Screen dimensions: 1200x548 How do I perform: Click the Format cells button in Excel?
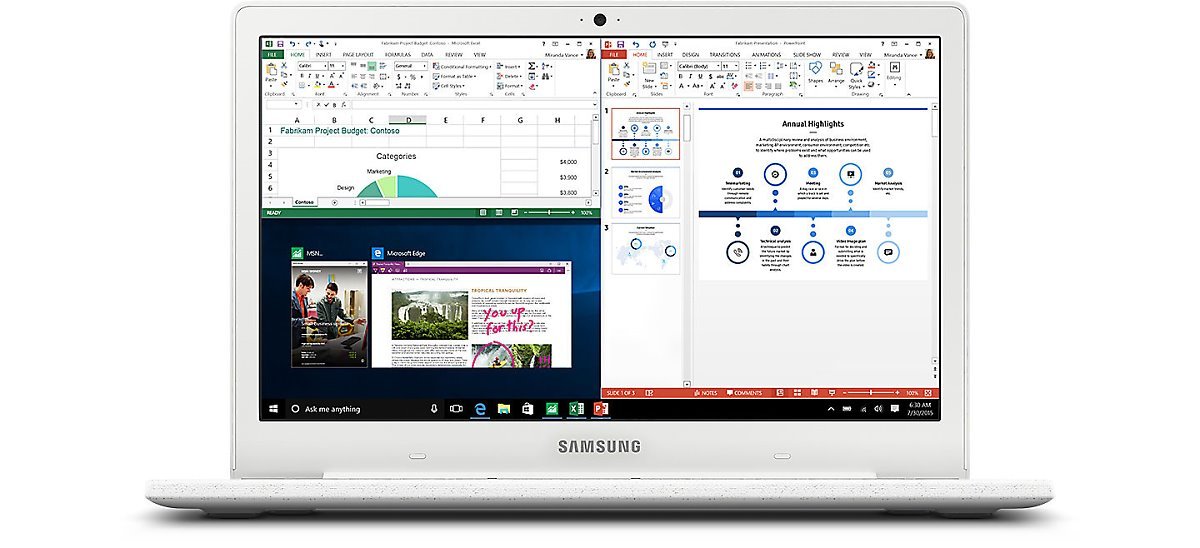coord(509,86)
